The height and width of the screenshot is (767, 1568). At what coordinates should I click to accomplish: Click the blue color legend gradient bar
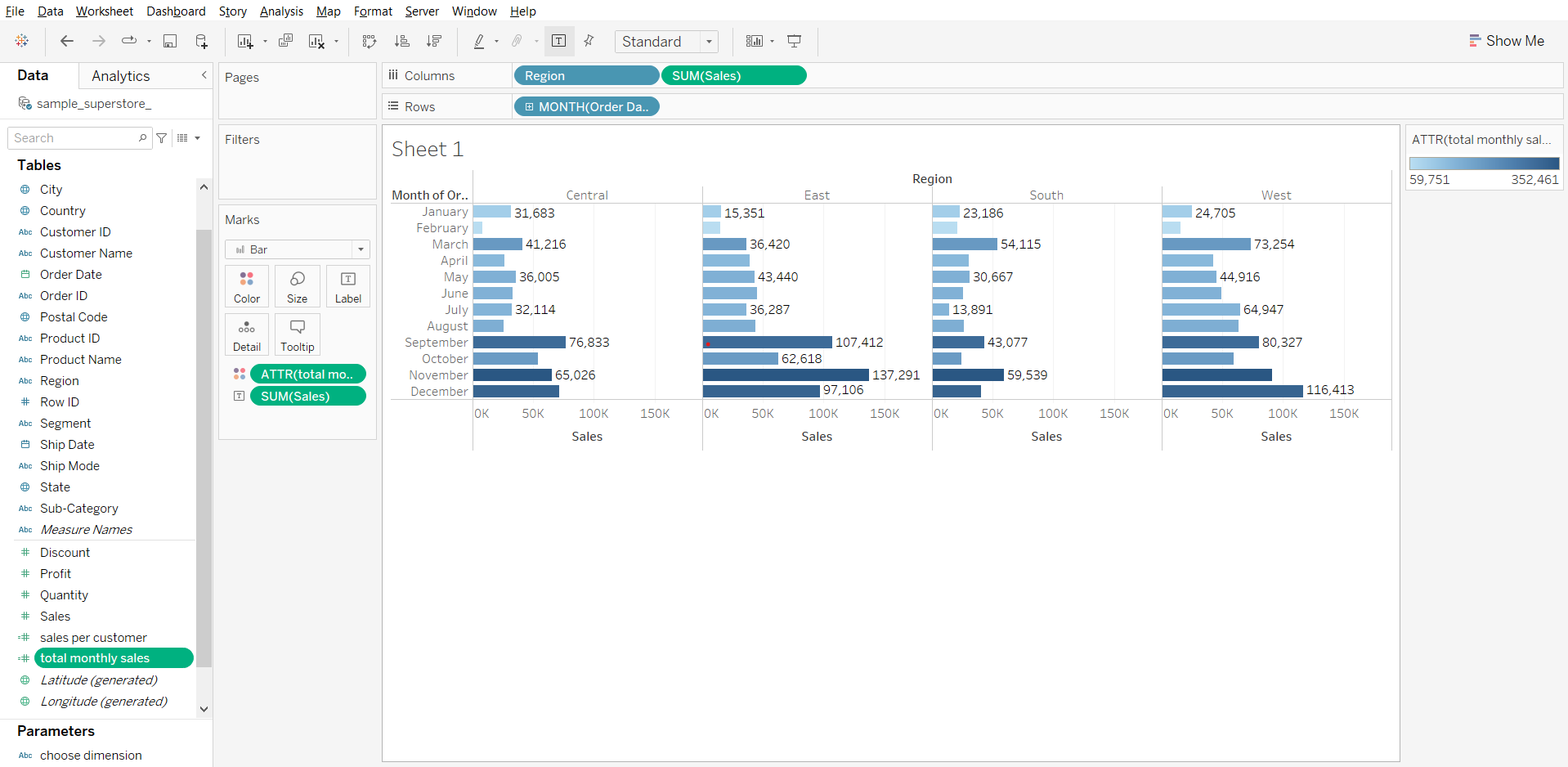(1484, 164)
